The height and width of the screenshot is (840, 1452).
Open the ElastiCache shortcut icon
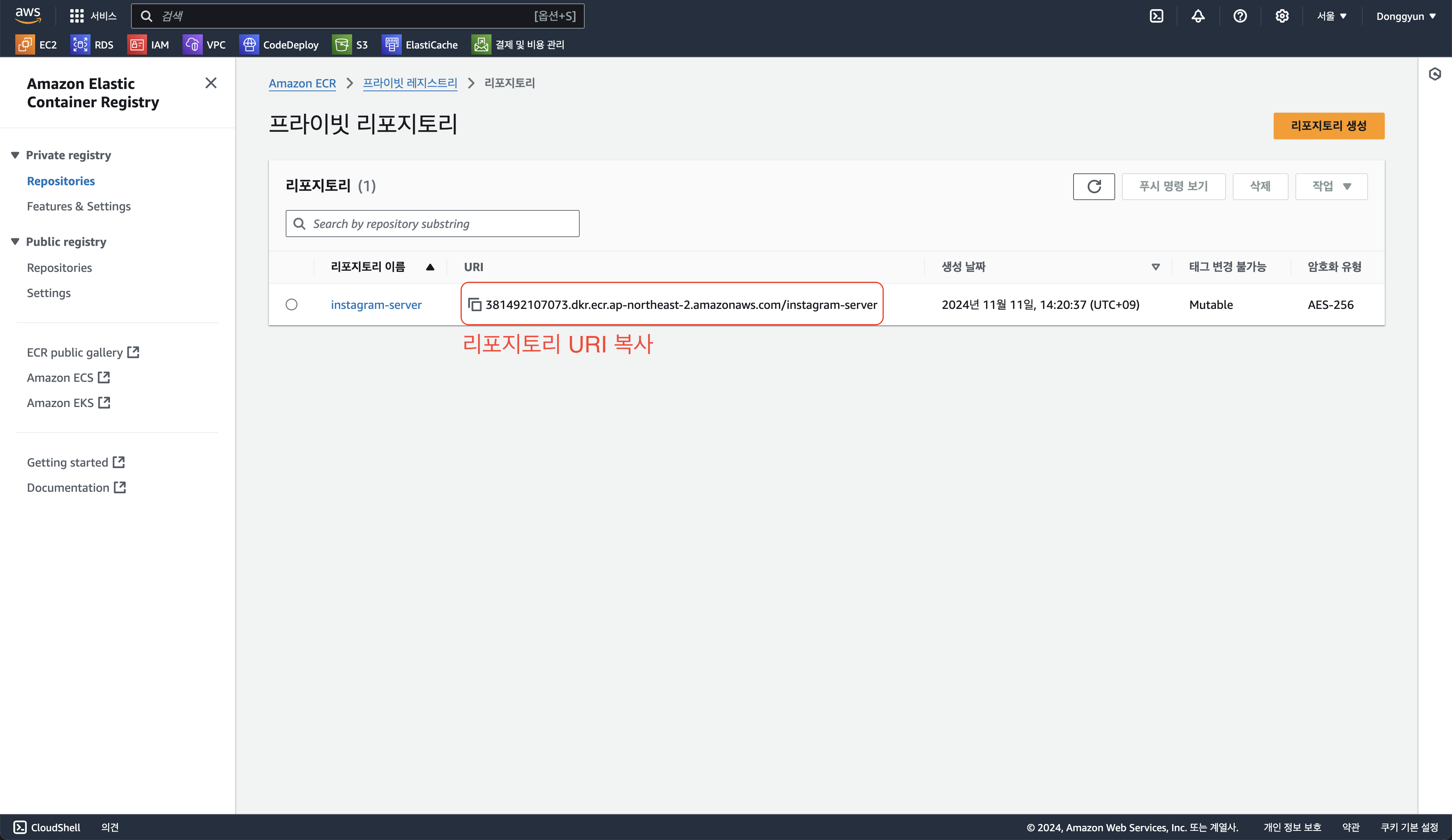click(x=392, y=44)
